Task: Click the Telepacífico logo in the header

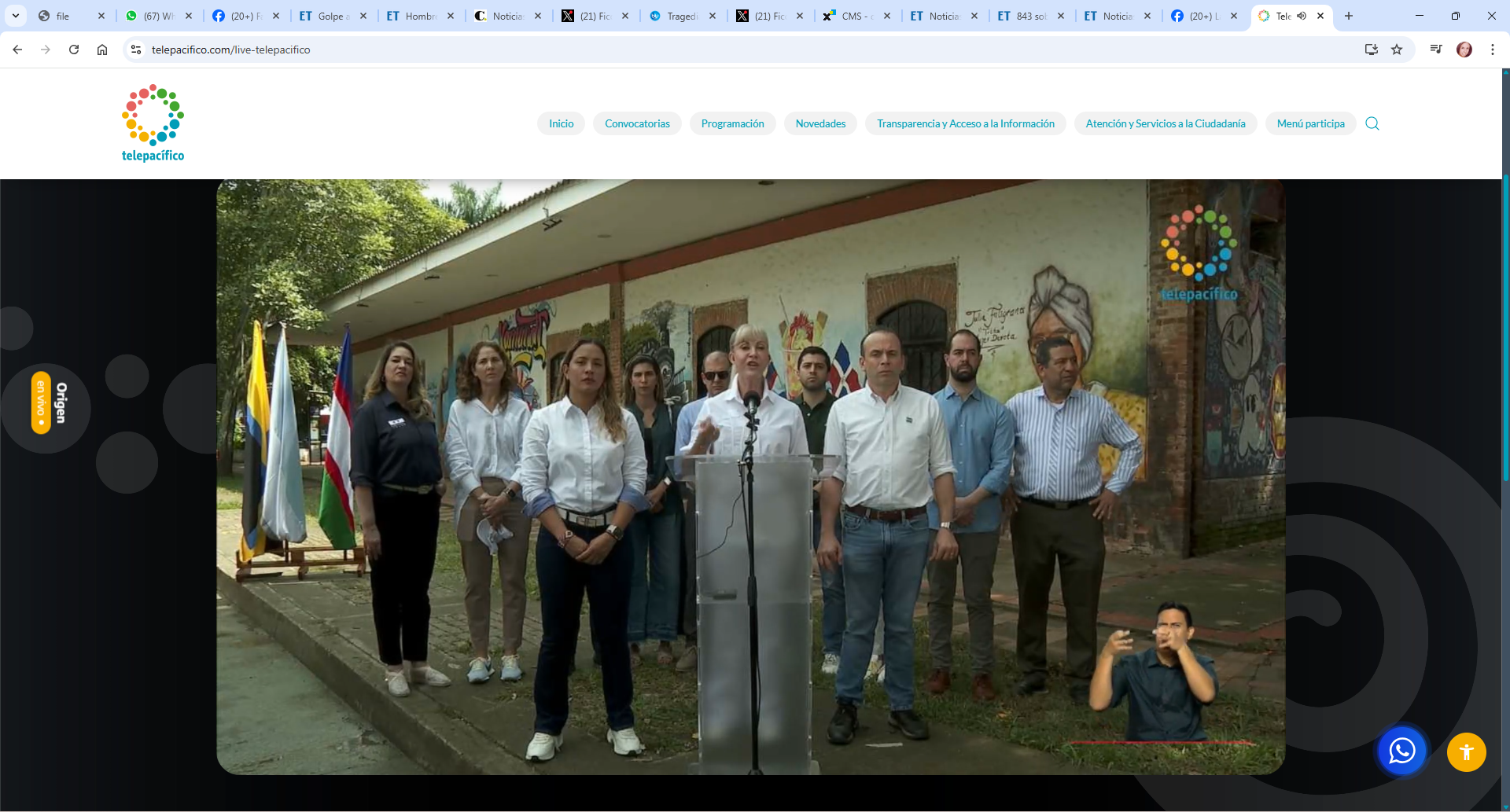Action: [153, 123]
